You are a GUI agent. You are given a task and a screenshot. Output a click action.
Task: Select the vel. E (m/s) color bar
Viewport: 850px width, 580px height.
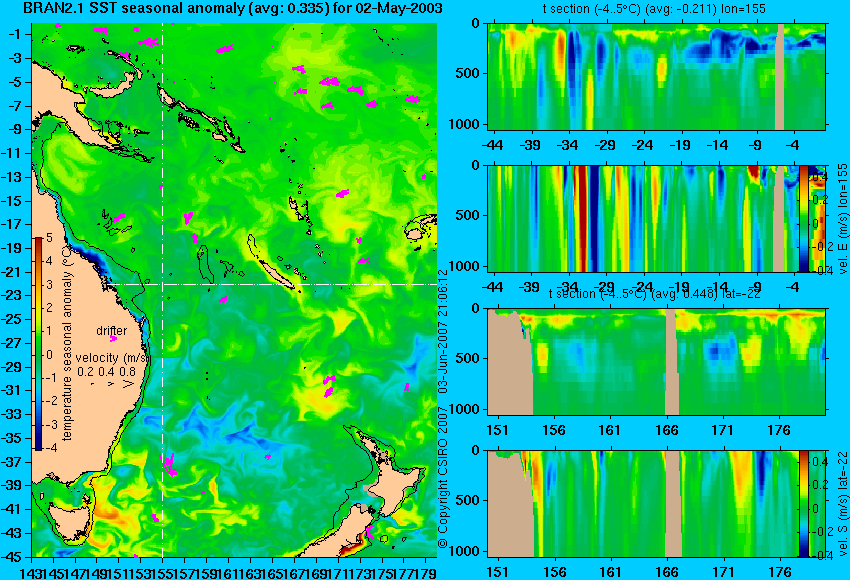[804, 218]
